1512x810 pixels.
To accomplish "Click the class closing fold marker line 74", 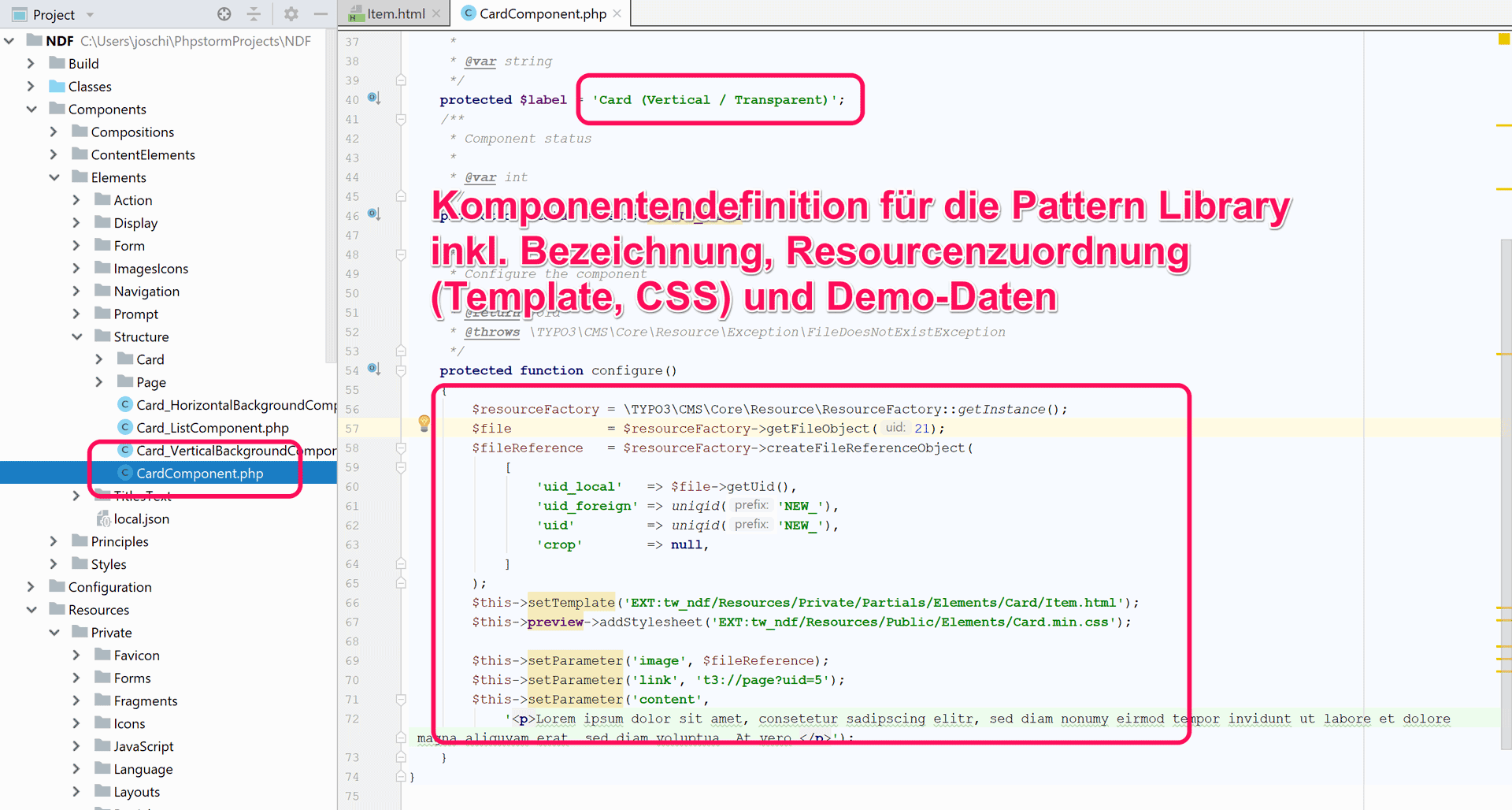I will click(x=401, y=776).
